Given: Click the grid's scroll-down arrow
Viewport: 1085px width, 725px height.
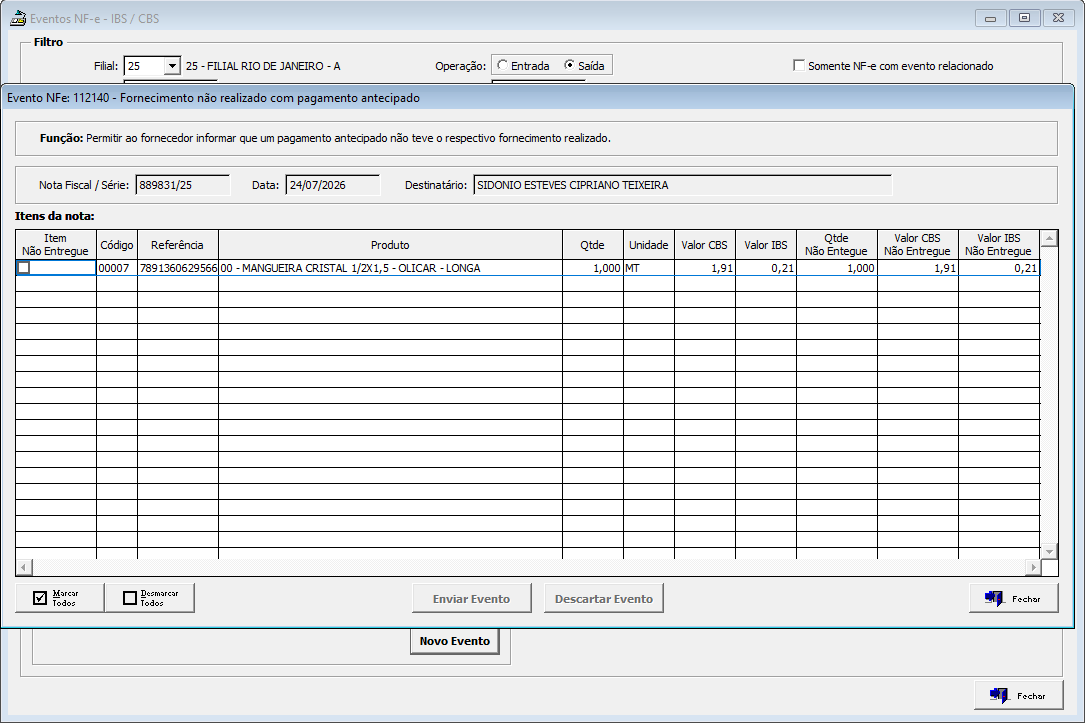Looking at the screenshot, I should (x=1049, y=551).
